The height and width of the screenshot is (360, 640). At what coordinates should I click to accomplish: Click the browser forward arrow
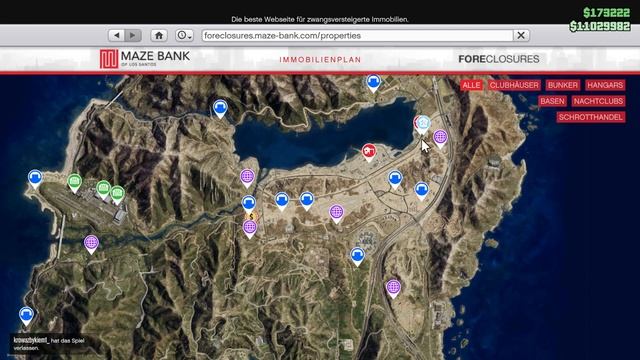[x=133, y=36]
